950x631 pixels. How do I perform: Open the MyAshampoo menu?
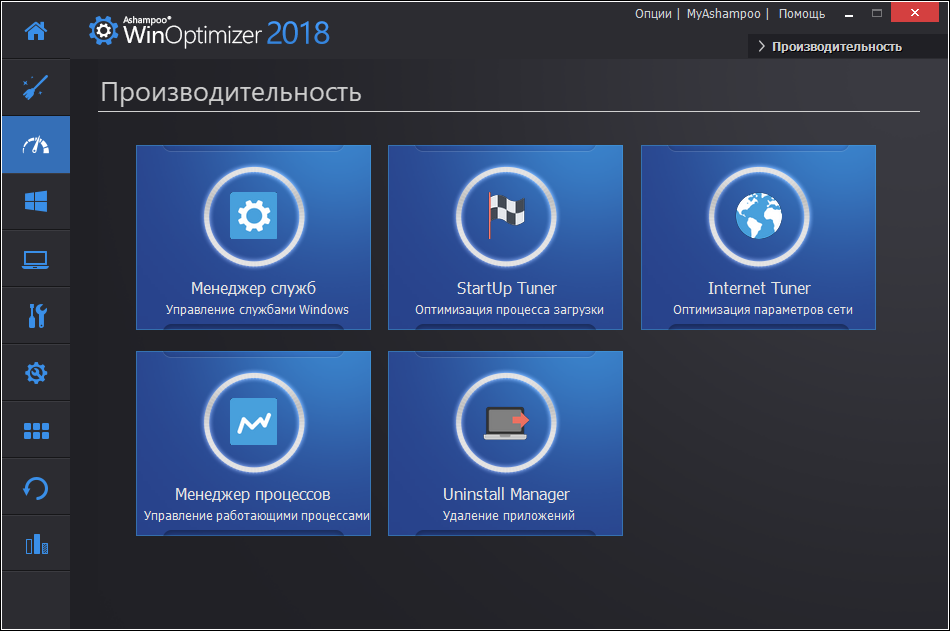point(723,13)
